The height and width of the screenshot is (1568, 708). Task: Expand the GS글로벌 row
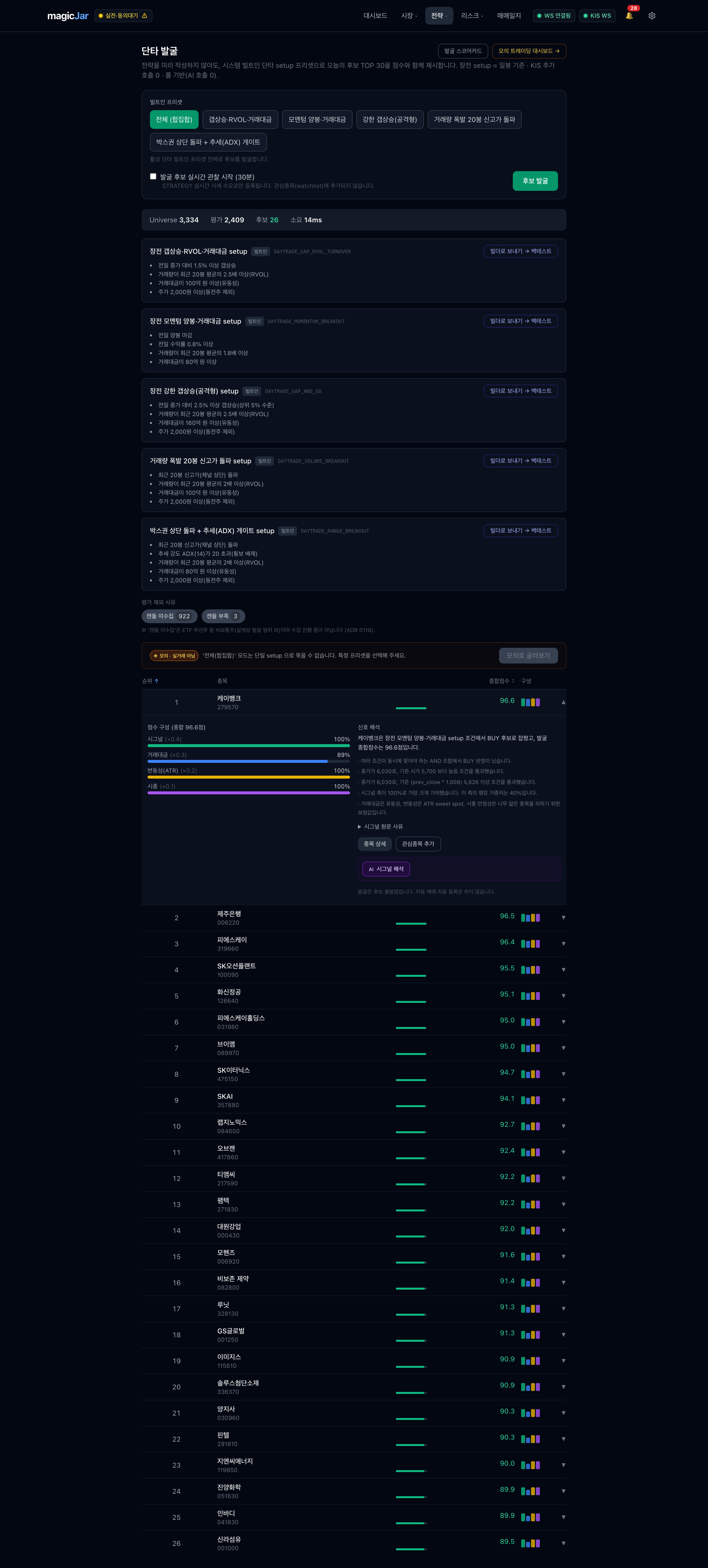[x=563, y=1335]
